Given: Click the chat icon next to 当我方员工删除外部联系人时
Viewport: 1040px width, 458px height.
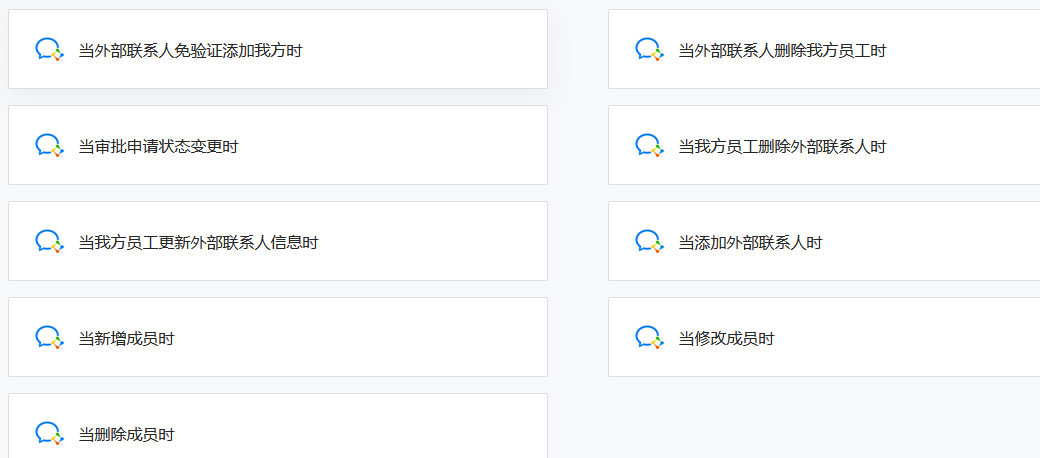Looking at the screenshot, I should pyautogui.click(x=649, y=146).
